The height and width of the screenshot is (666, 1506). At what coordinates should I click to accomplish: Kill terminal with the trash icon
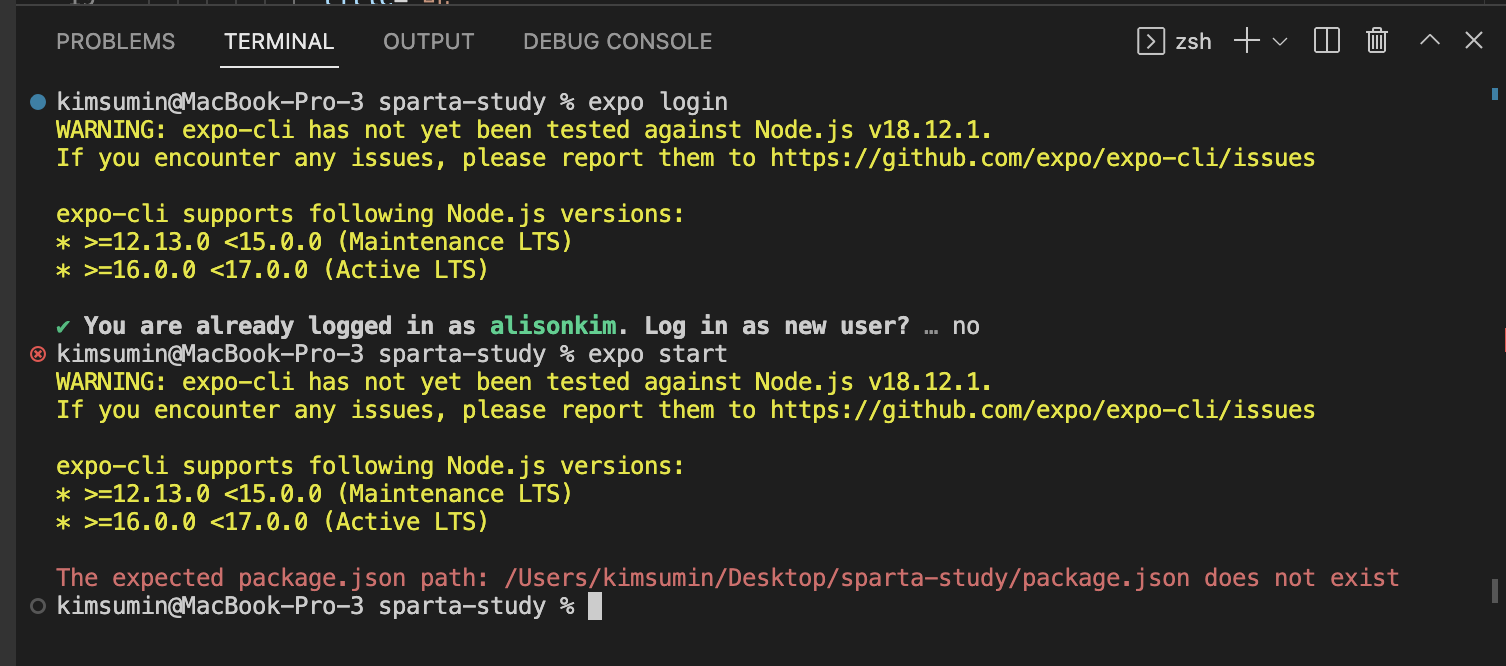pos(1377,41)
